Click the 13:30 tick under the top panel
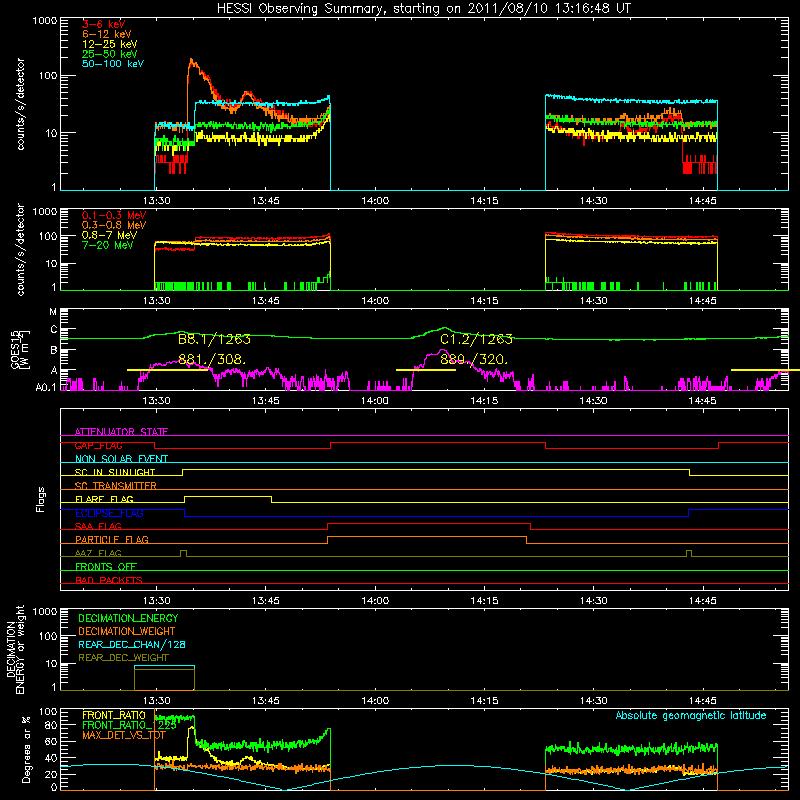The image size is (800, 800). [156, 201]
